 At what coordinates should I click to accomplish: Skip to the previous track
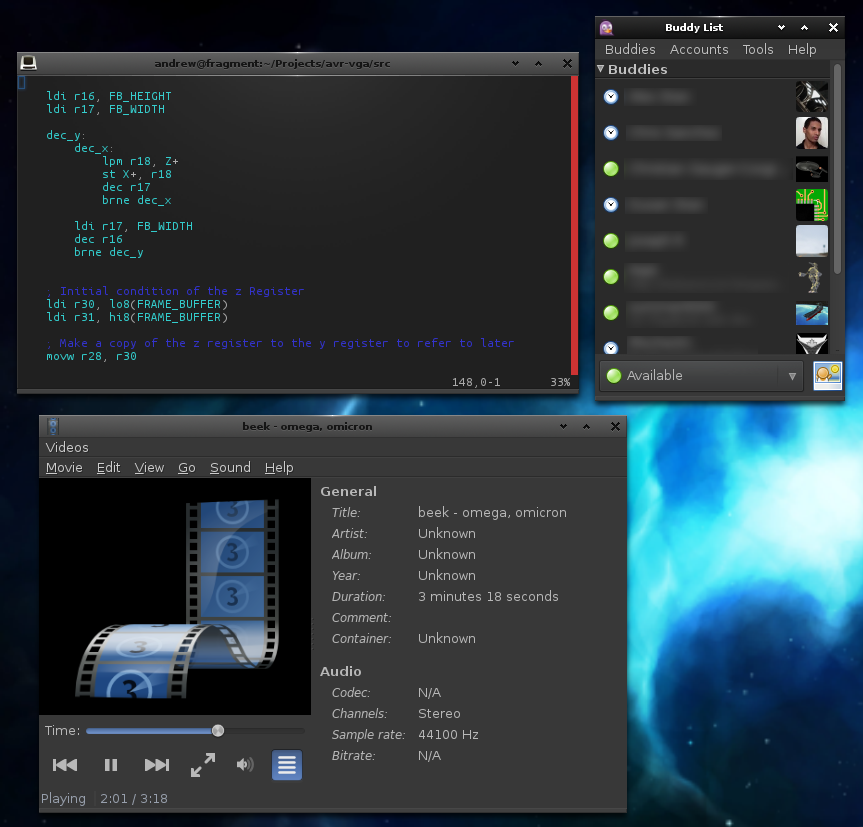pos(65,765)
